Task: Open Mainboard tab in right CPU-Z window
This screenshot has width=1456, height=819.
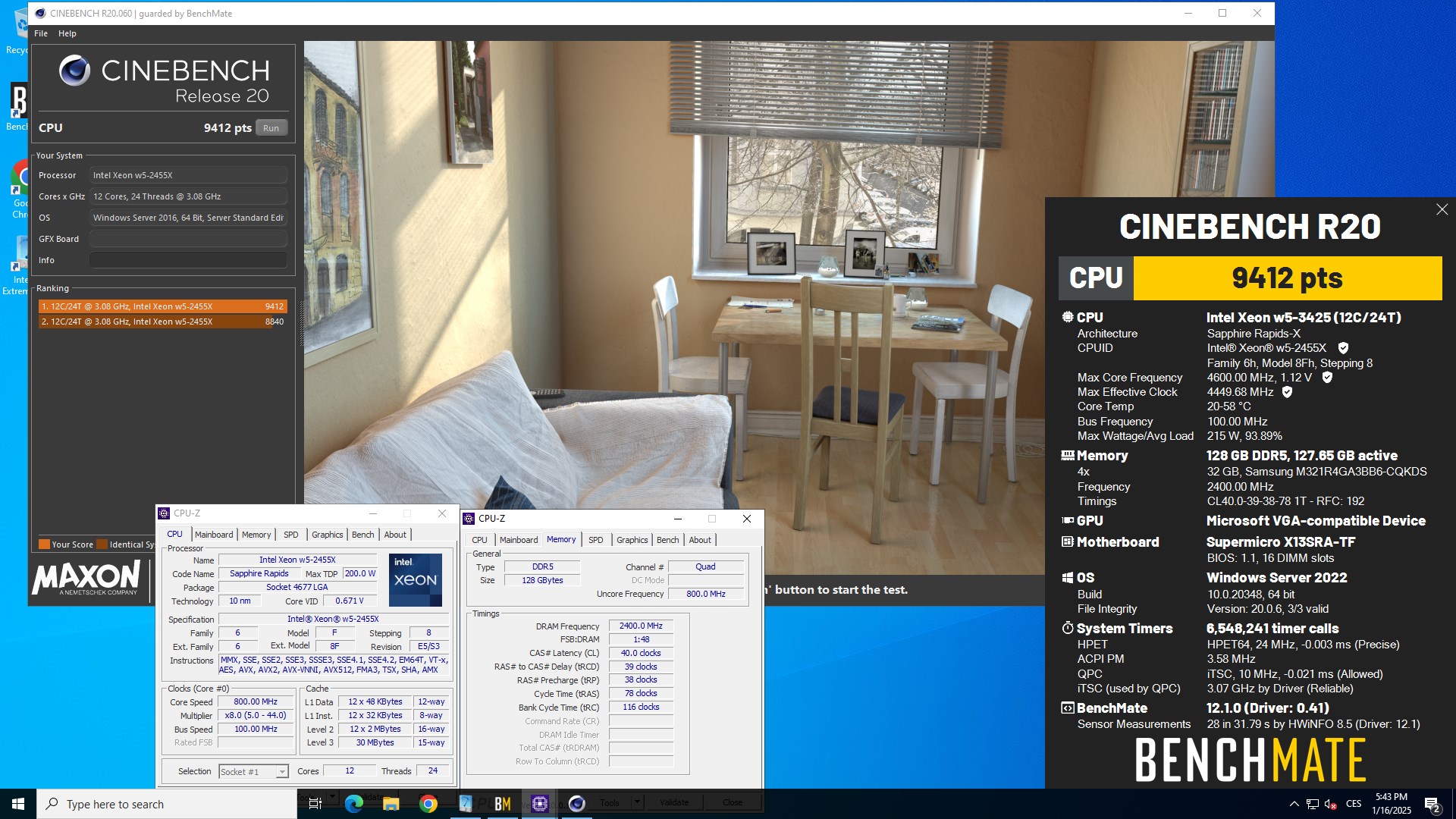Action: pos(519,540)
